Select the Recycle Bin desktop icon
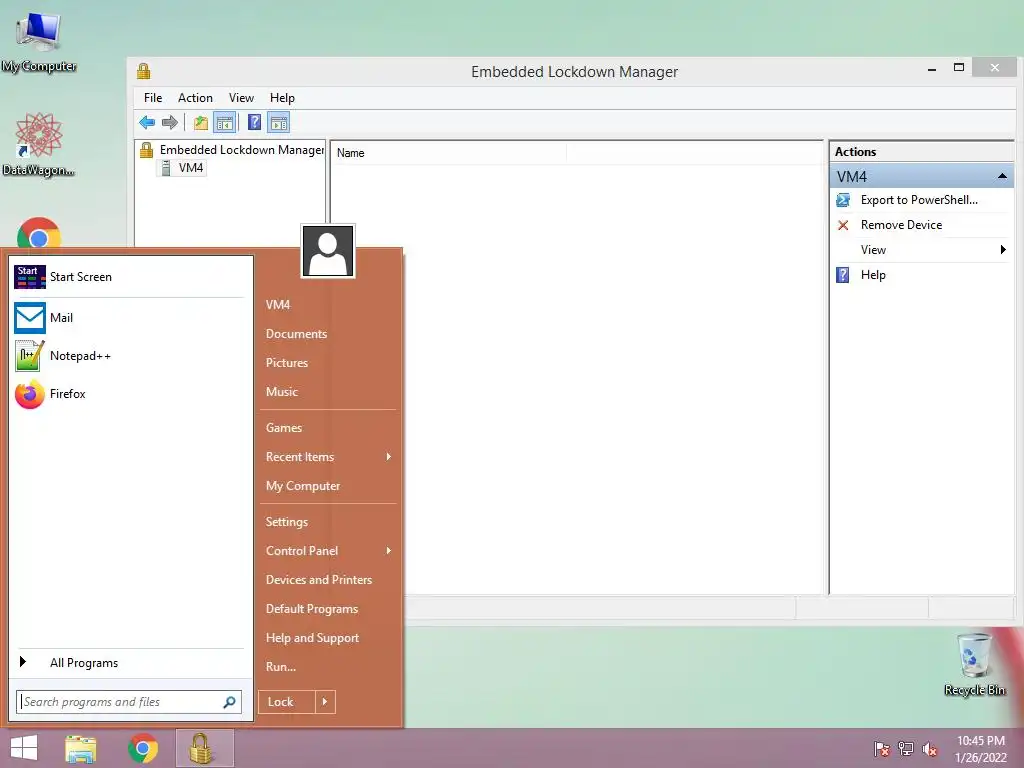 [x=974, y=664]
